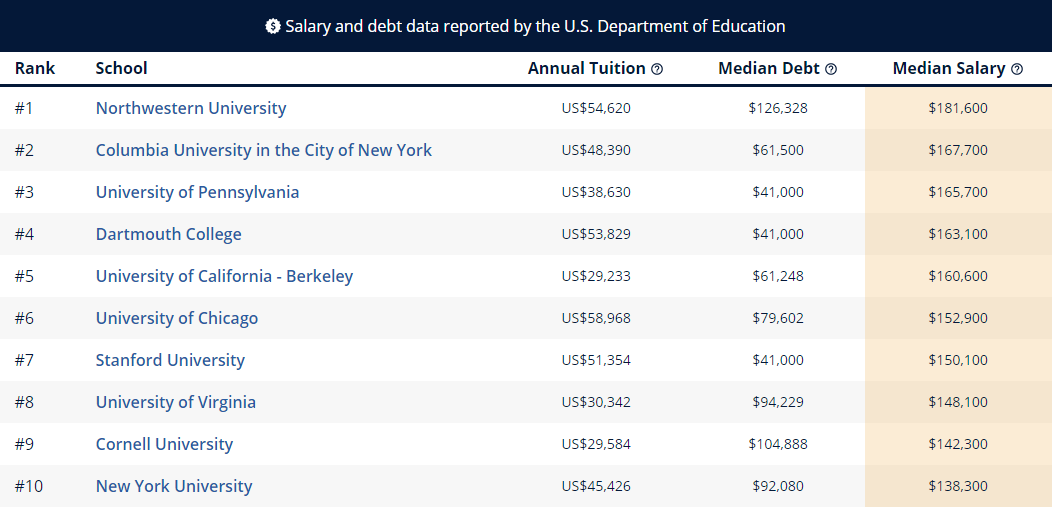Select Dartmouth College link

168,234
